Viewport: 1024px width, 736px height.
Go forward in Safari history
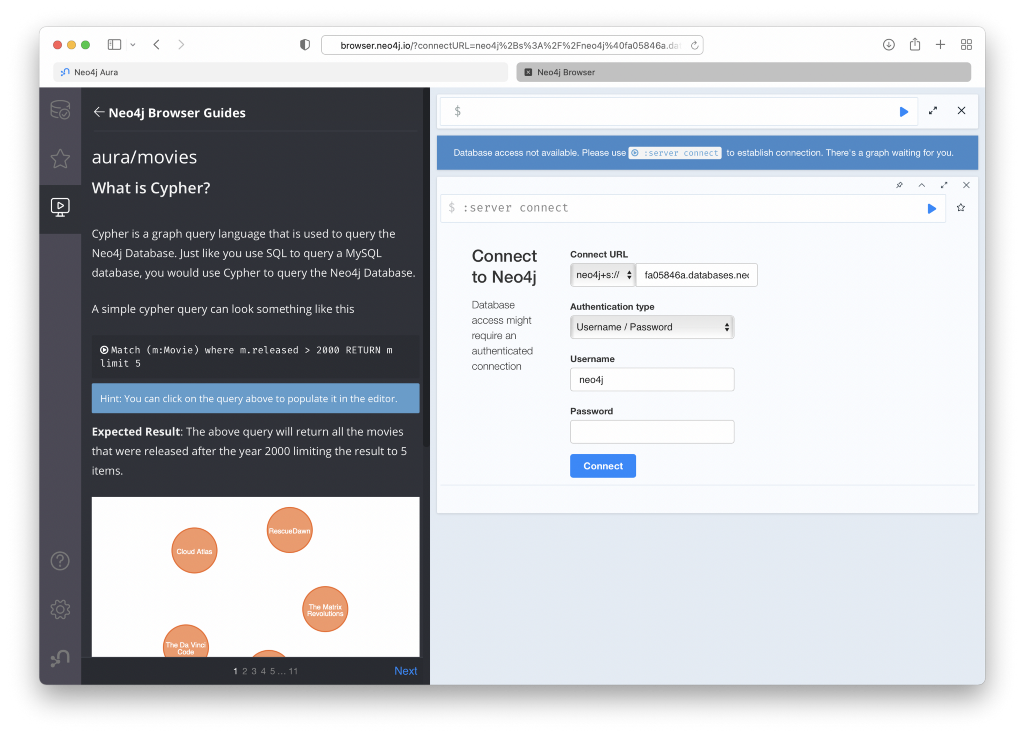point(181,44)
